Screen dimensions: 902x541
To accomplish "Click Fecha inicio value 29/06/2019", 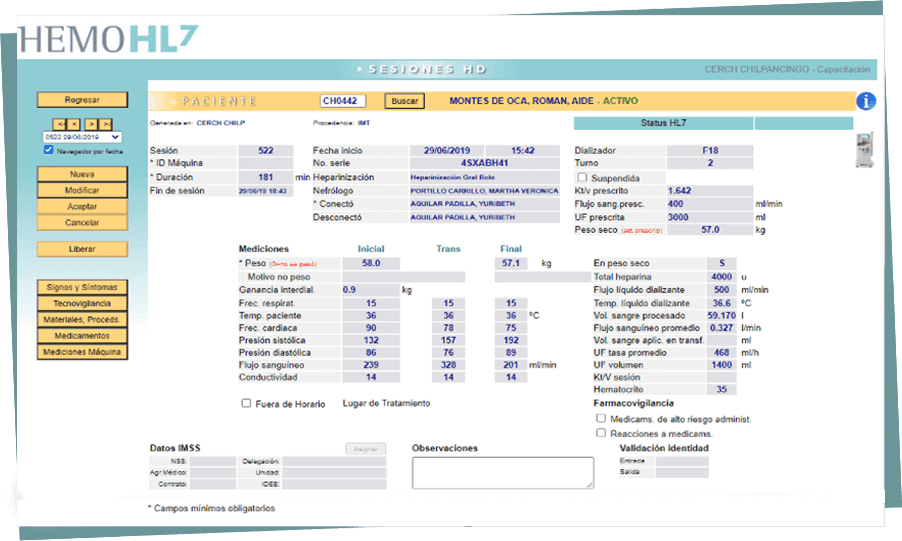I will [447, 150].
